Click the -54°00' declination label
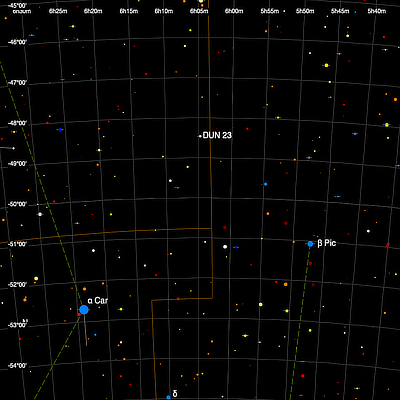400x400 pixels. click(17, 366)
